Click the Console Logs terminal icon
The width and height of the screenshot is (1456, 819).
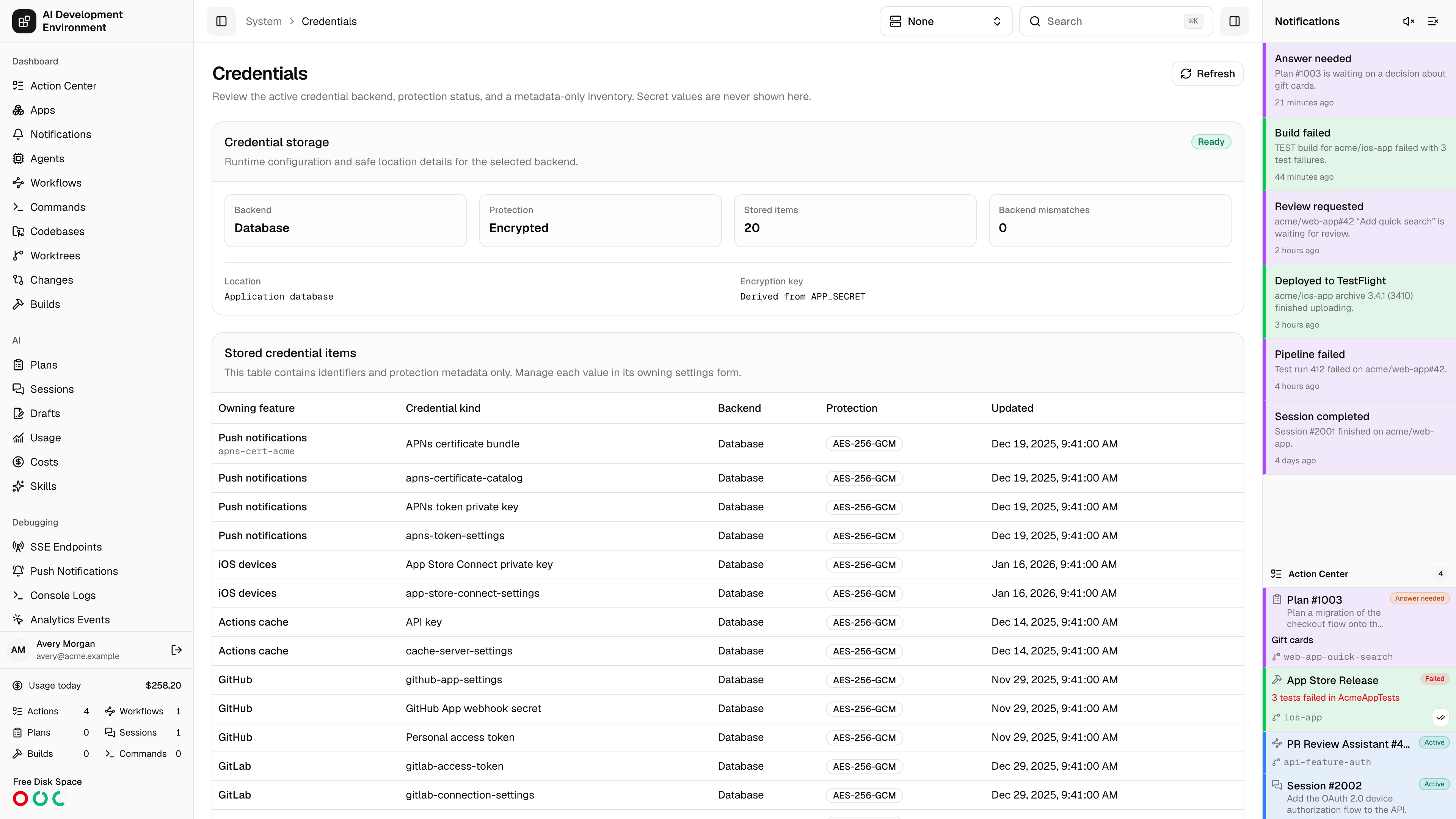18,595
